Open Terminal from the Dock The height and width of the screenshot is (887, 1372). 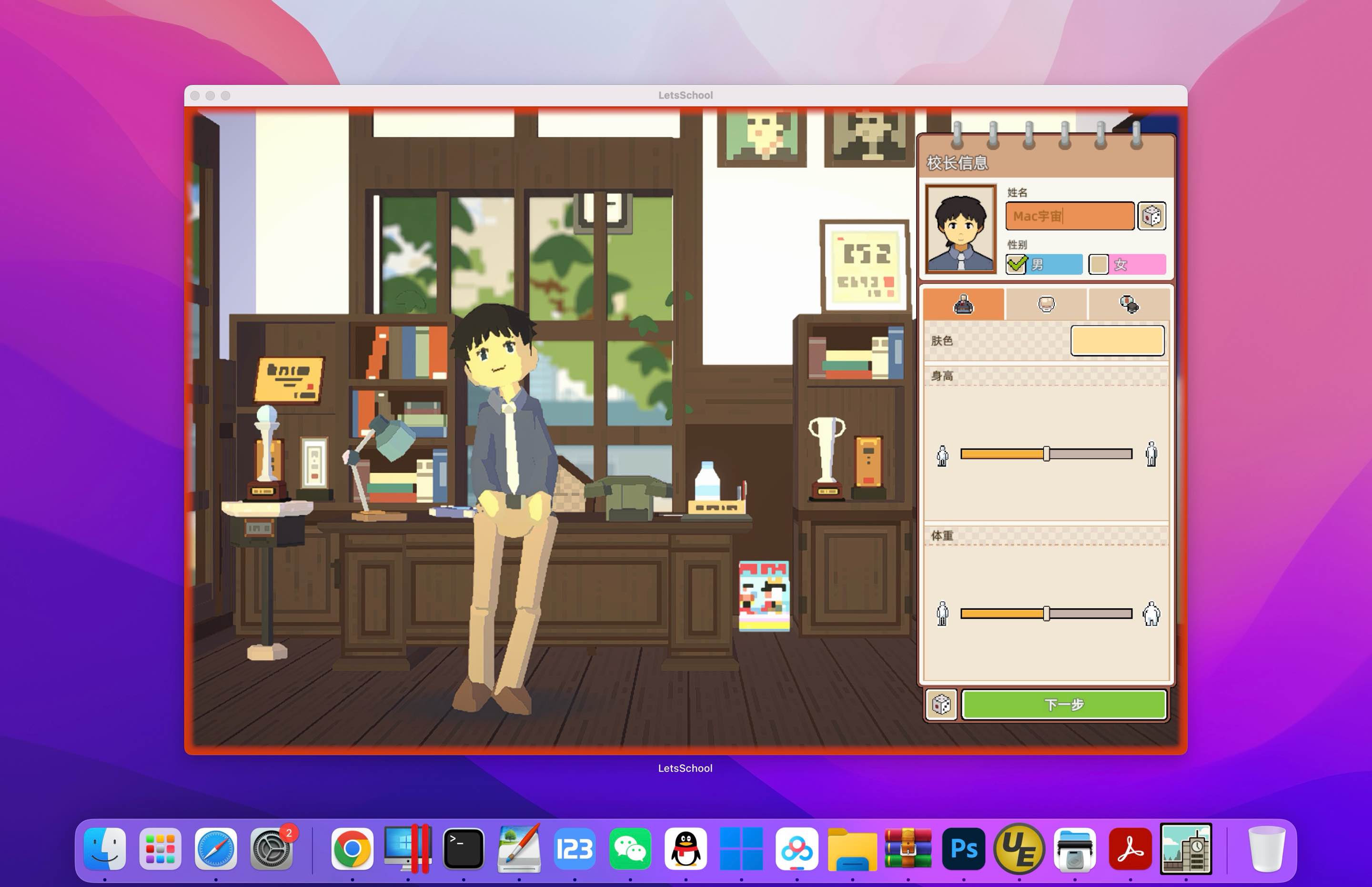[x=463, y=848]
